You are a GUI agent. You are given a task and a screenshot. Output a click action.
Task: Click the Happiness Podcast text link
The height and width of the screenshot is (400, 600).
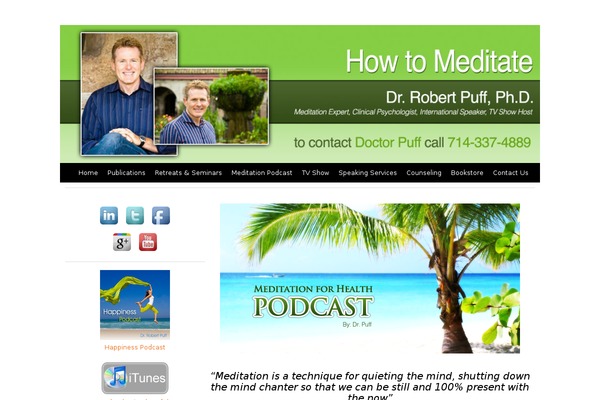pos(135,347)
